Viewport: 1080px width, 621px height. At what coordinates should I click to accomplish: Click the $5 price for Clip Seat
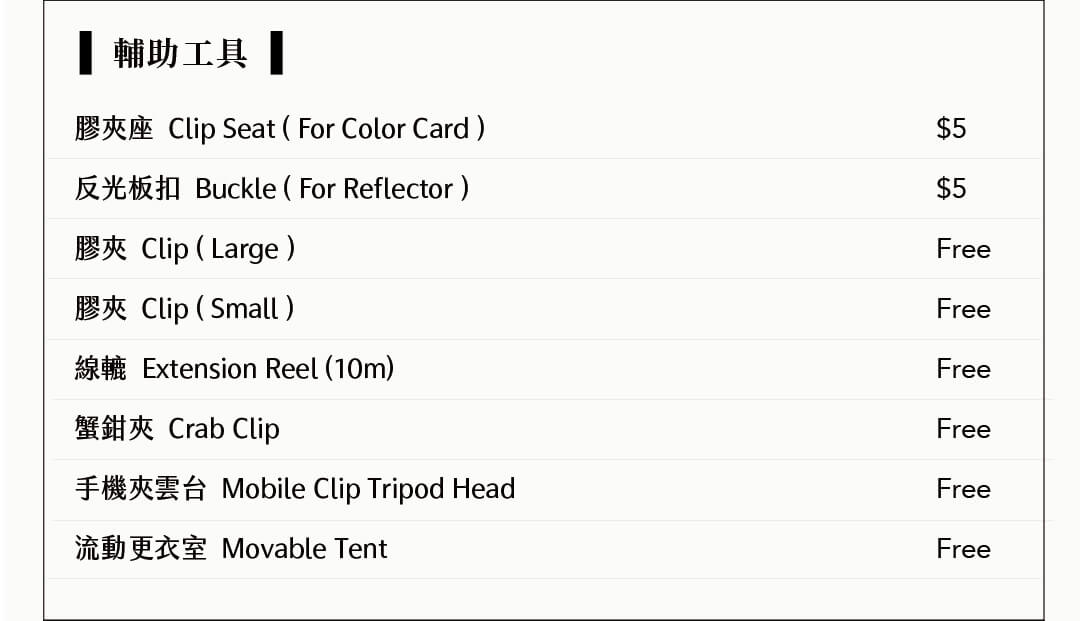pyautogui.click(x=951, y=129)
